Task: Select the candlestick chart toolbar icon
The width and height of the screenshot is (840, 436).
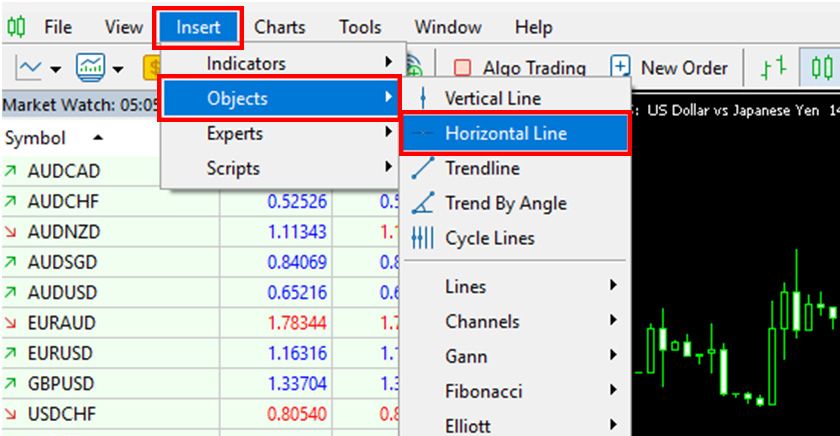Action: 822,68
